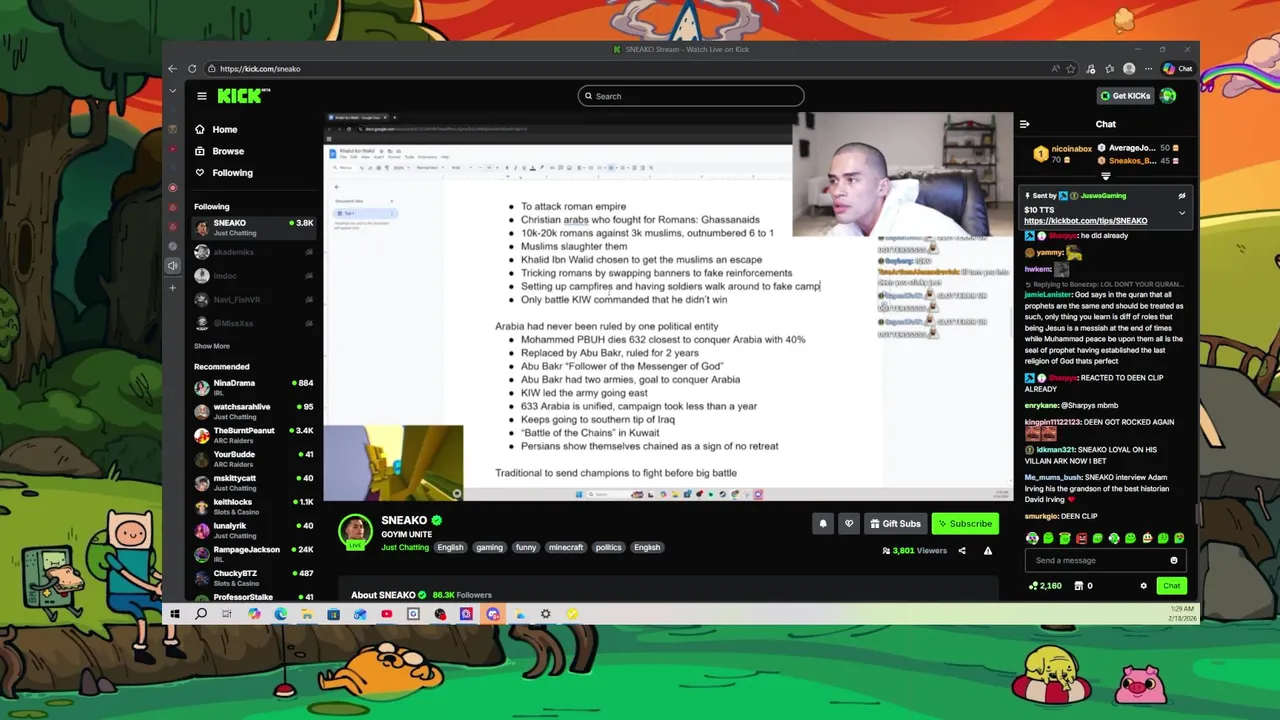This screenshot has height=720, width=1280.
Task: Select SNEAKO in Following list
Action: (254, 227)
